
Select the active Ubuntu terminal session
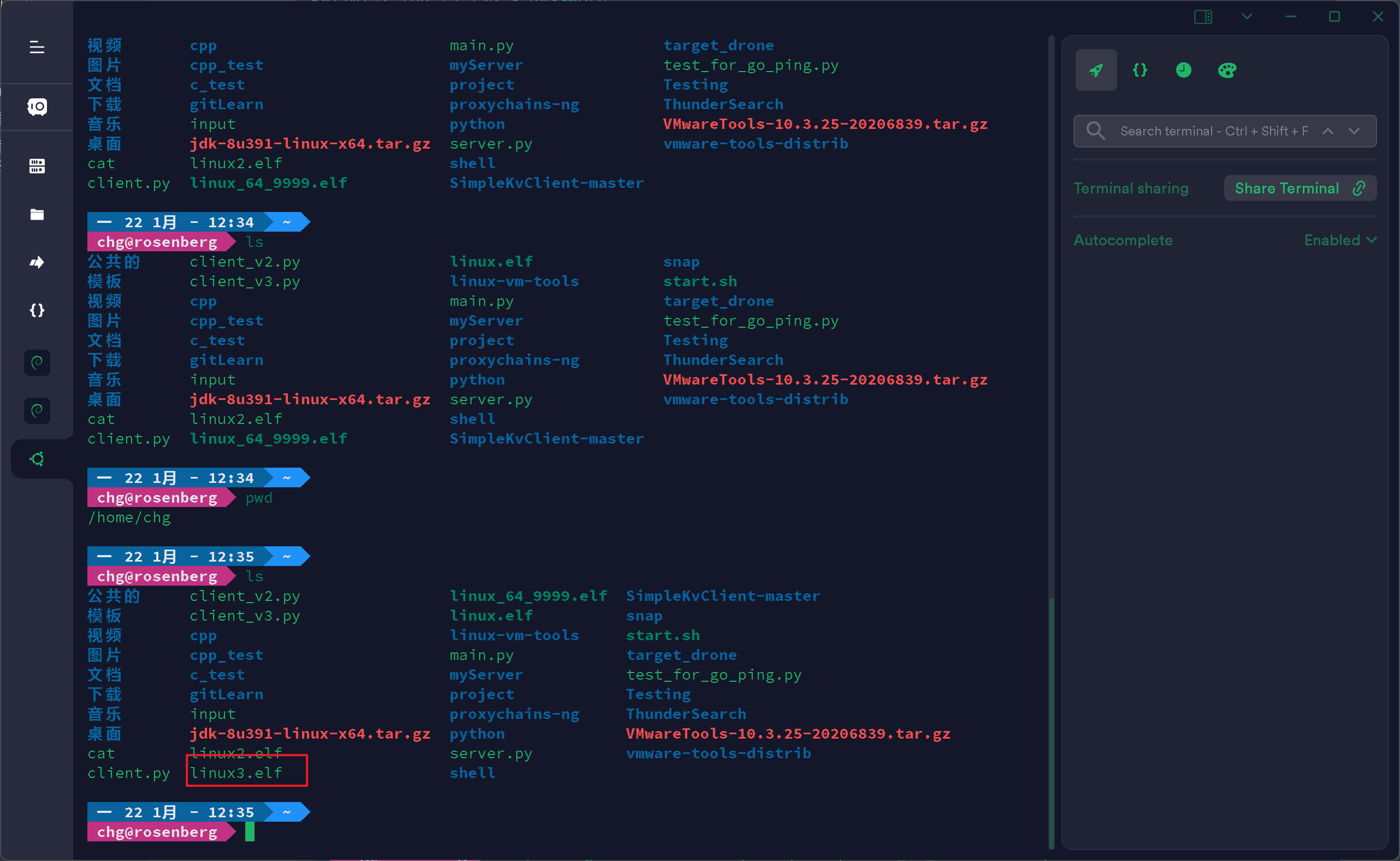(x=37, y=459)
